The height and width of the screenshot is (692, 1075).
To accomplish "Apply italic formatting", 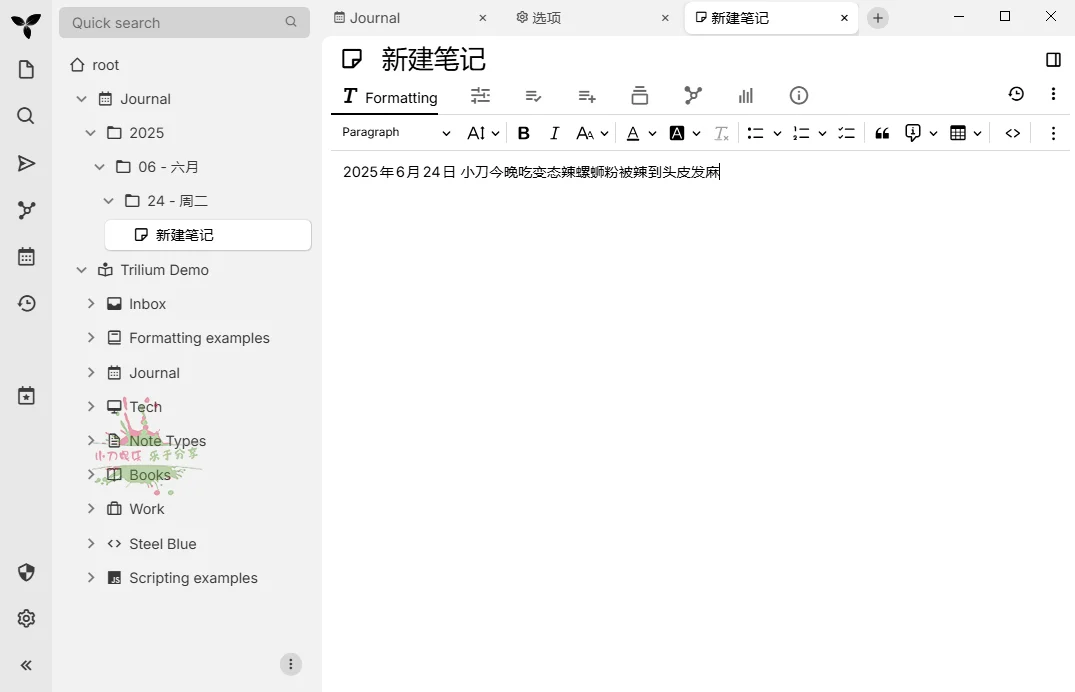I will pyautogui.click(x=554, y=132).
